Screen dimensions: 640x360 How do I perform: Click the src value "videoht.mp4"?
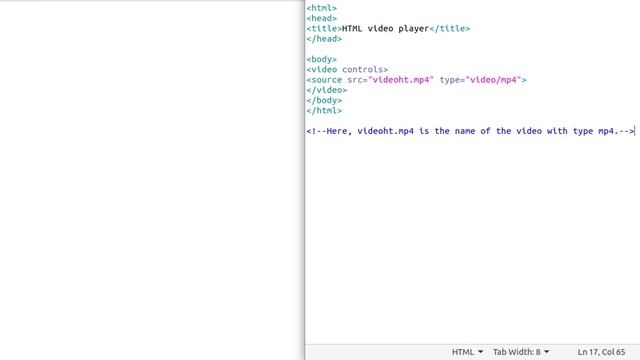click(x=401, y=80)
